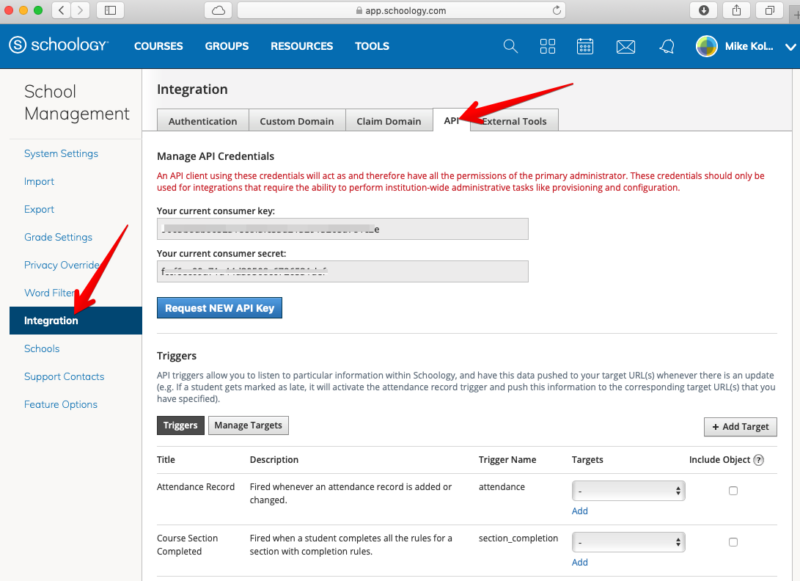Screen dimensions: 800x581
Task: Open Targets dropdown for Attendance Record
Action: point(628,491)
